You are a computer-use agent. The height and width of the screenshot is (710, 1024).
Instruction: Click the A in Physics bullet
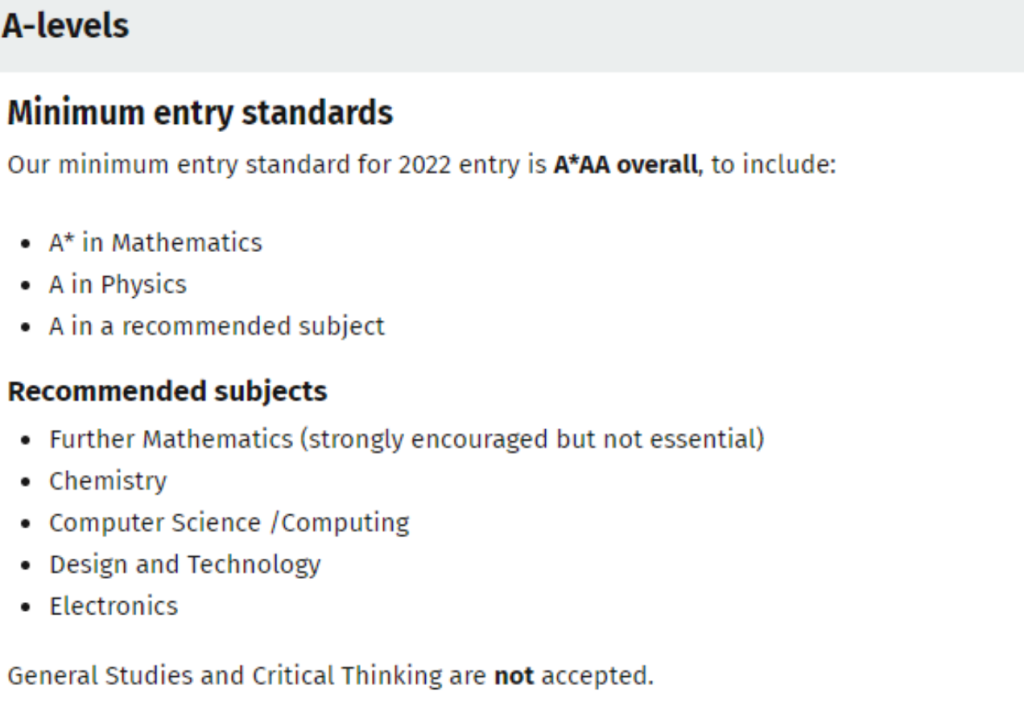[x=118, y=285]
